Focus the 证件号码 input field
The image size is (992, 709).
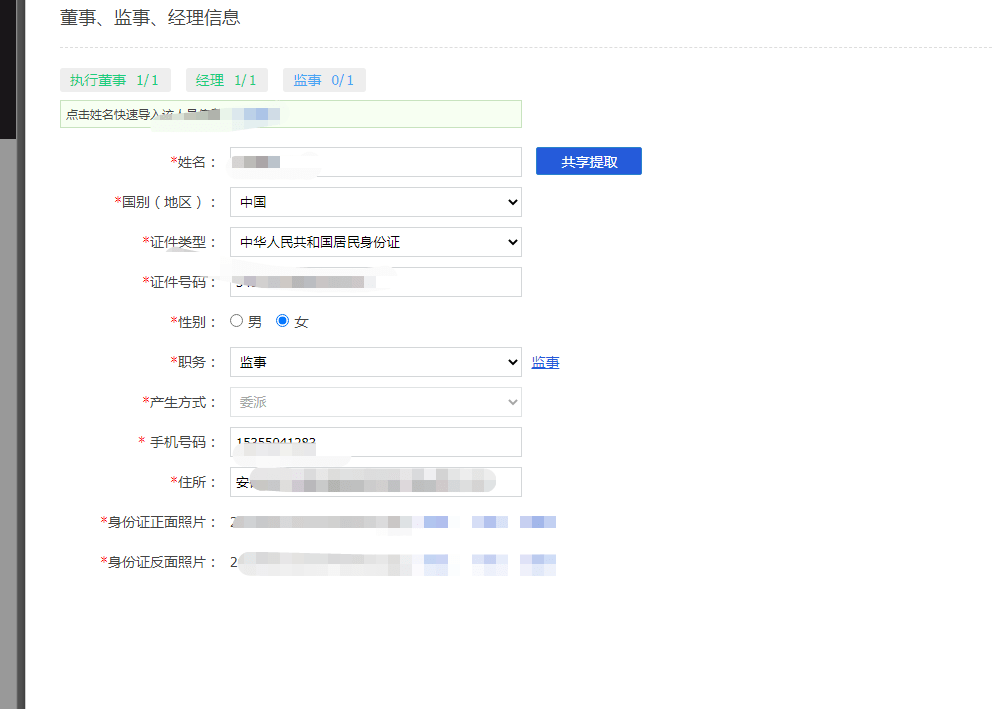376,281
